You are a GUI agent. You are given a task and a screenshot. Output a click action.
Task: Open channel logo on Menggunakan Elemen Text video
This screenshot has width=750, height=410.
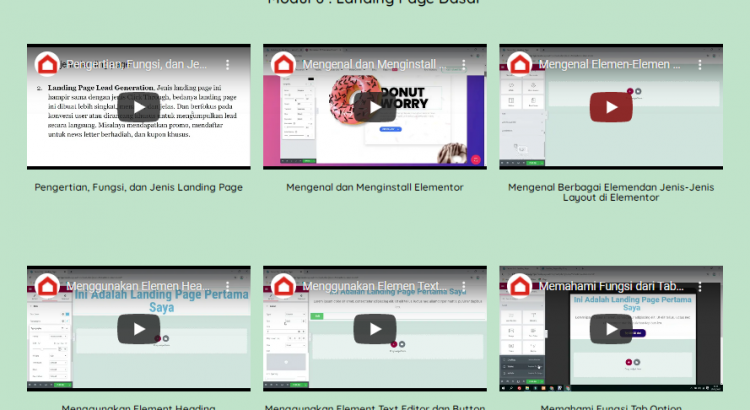point(283,288)
